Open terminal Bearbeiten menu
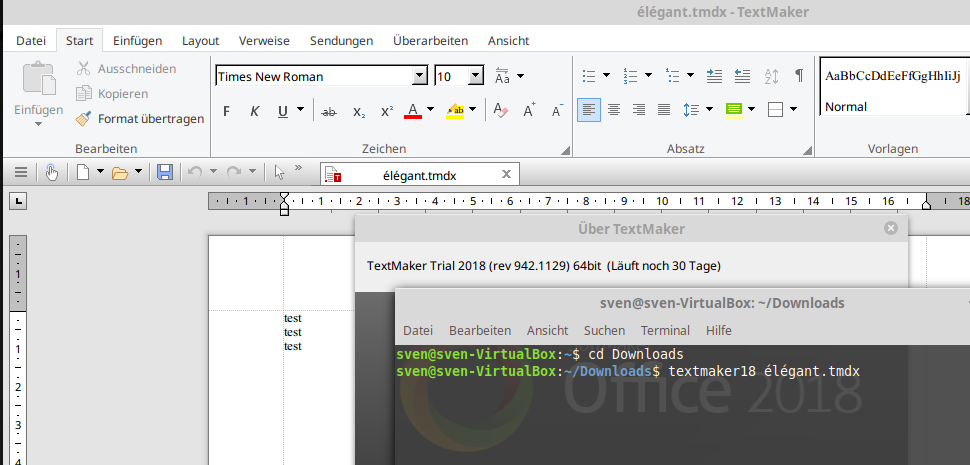 point(480,331)
